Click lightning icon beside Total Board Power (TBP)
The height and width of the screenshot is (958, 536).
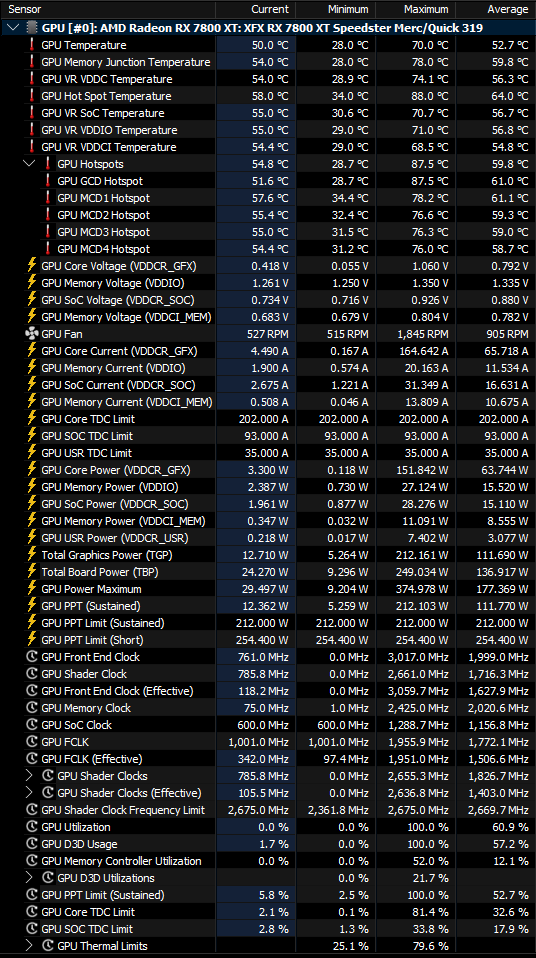32,572
